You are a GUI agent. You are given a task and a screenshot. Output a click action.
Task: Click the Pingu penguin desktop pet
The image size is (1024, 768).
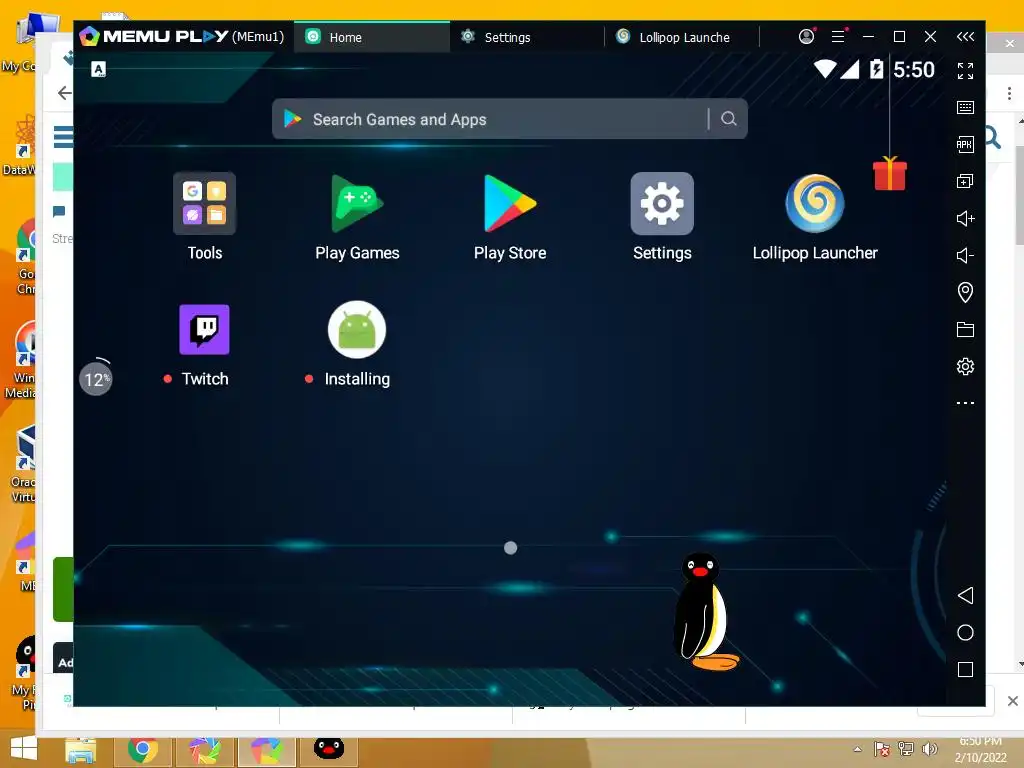[705, 613]
